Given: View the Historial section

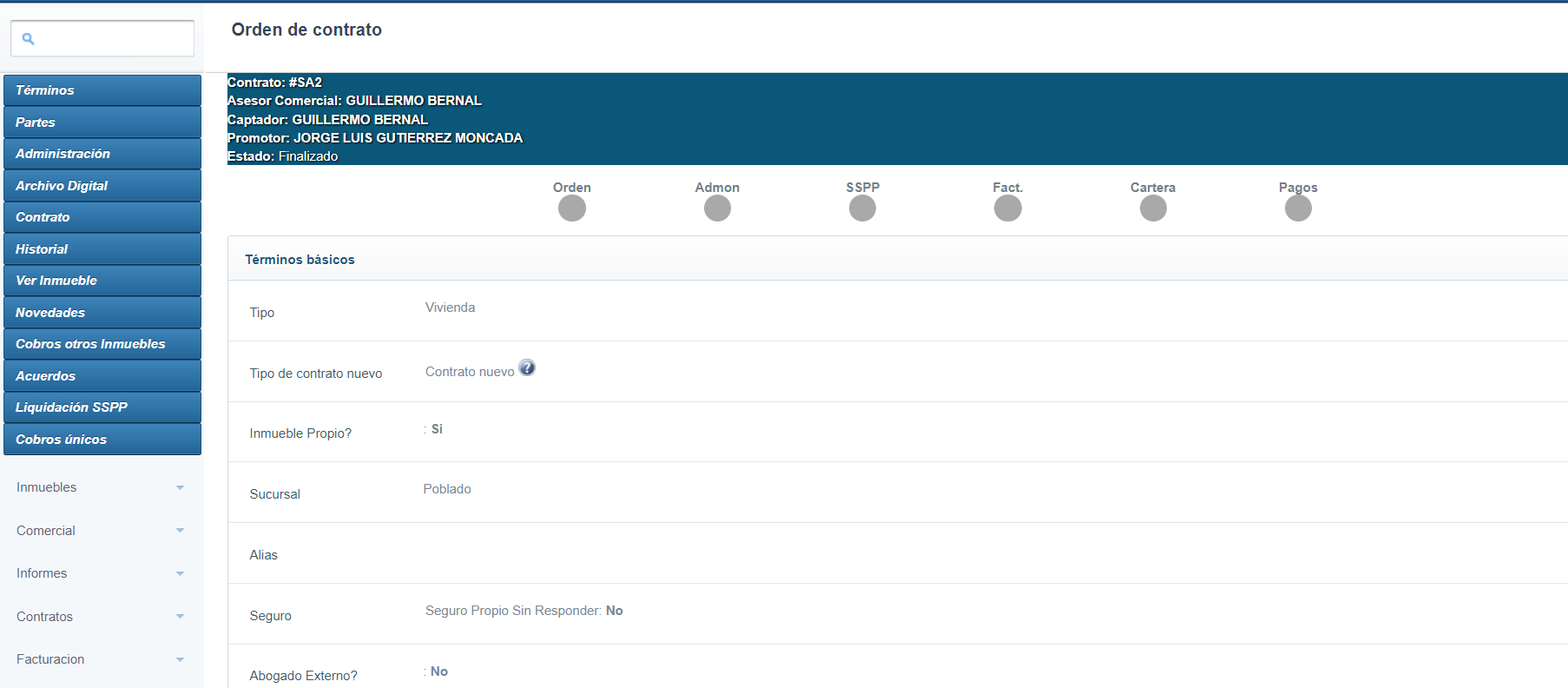Looking at the screenshot, I should [x=102, y=249].
